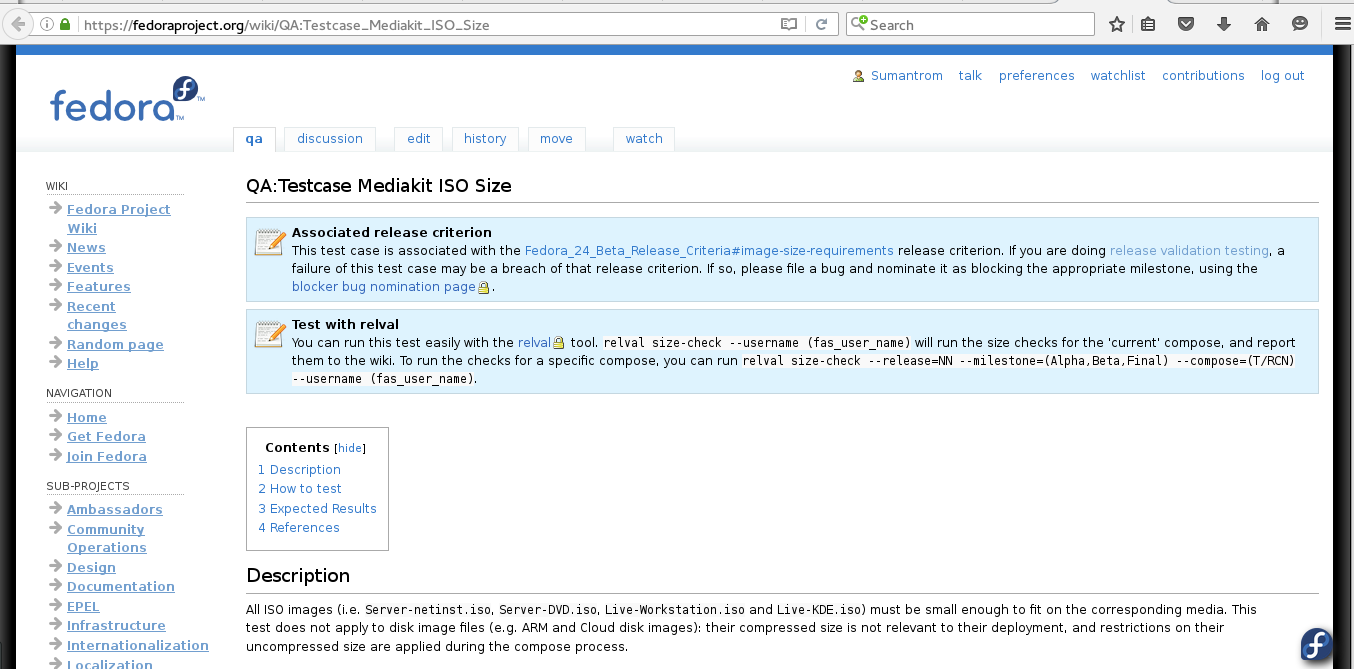Toggle reader view icon in address bar
This screenshot has height=669, width=1354.
pyautogui.click(x=789, y=24)
